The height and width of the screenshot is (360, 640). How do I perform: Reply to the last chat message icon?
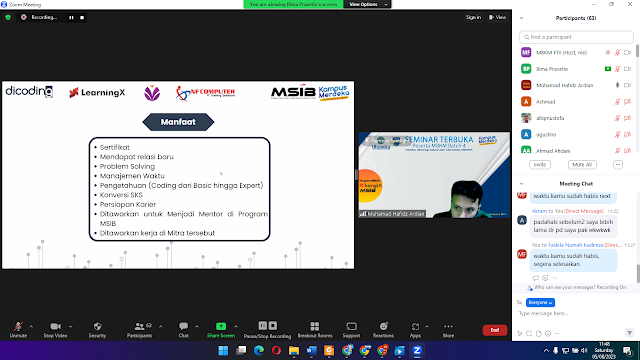pos(536,278)
